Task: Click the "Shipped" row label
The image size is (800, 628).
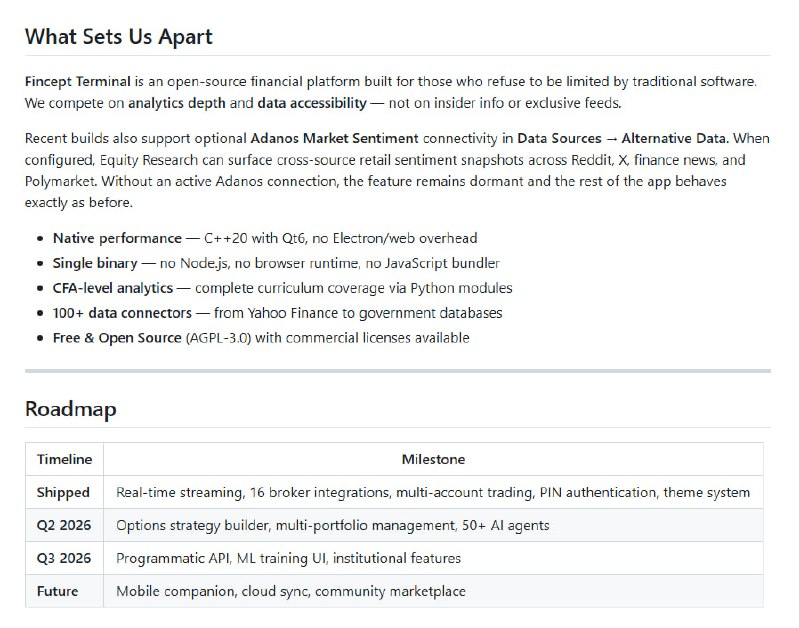Action: click(63, 492)
